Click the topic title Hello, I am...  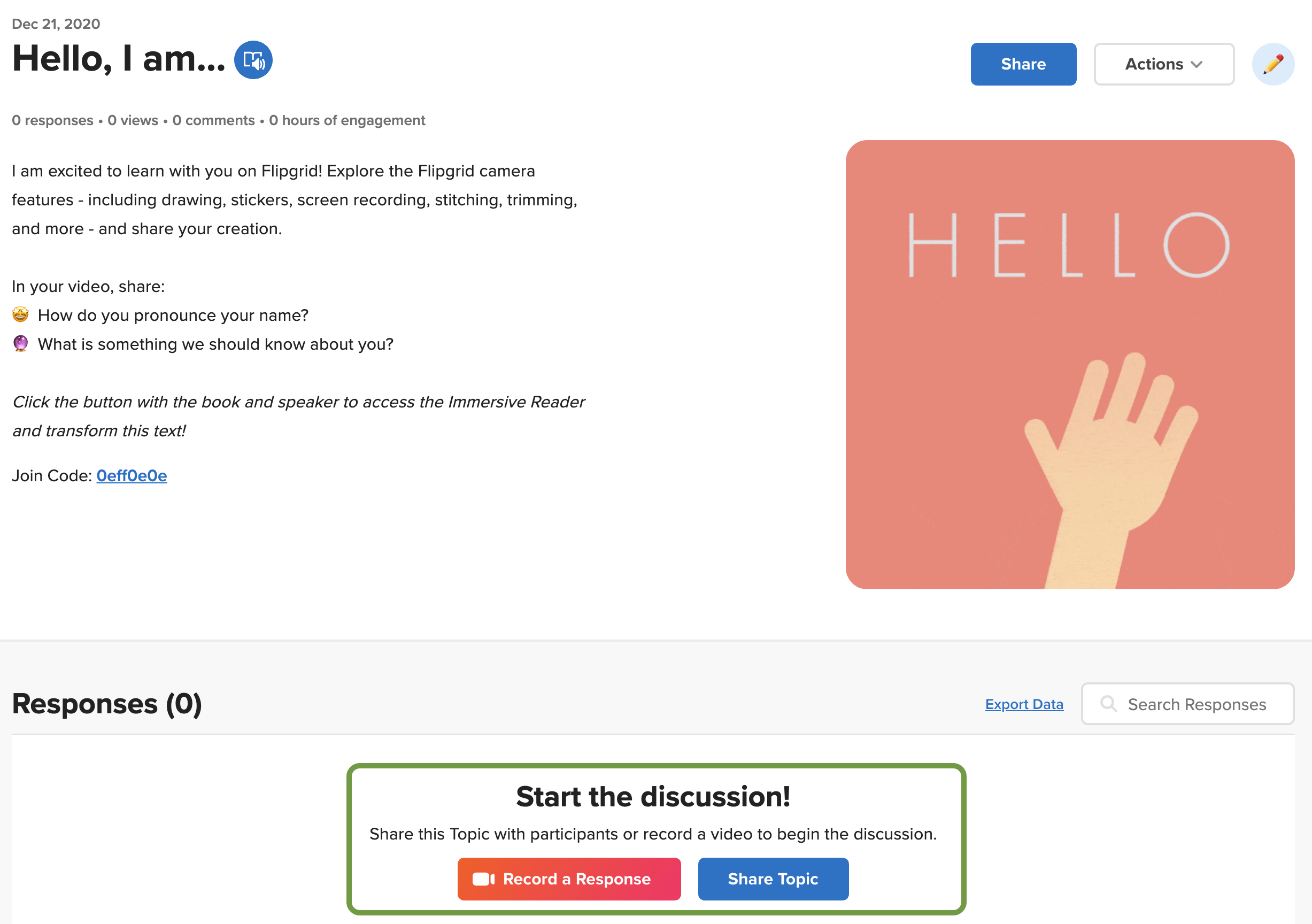click(x=119, y=59)
